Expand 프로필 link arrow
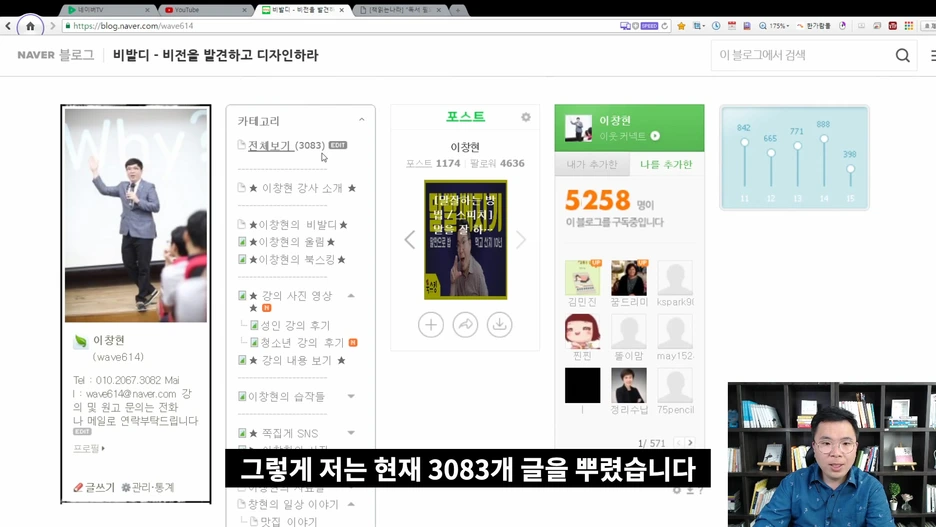Image resolution: width=936 pixels, height=527 pixels. tap(103, 448)
